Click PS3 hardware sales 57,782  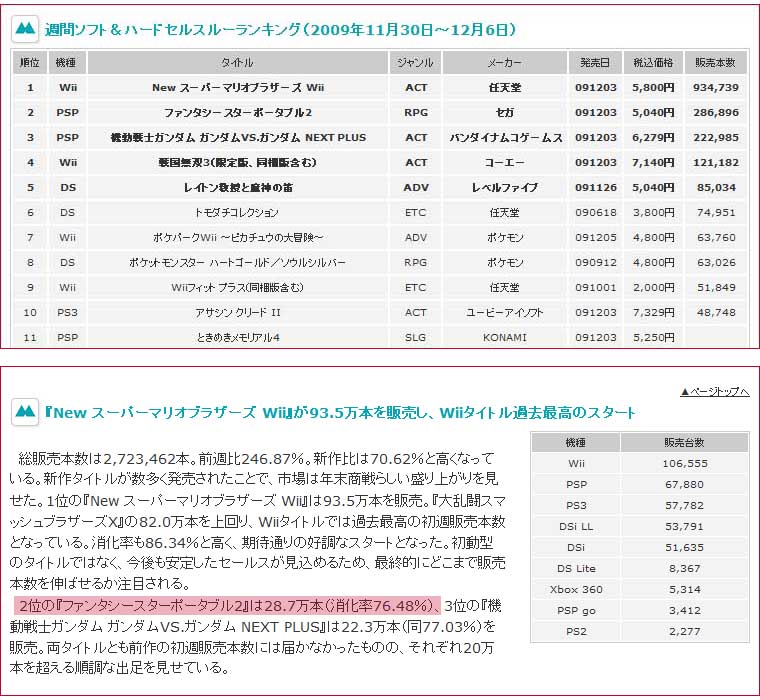tap(685, 506)
